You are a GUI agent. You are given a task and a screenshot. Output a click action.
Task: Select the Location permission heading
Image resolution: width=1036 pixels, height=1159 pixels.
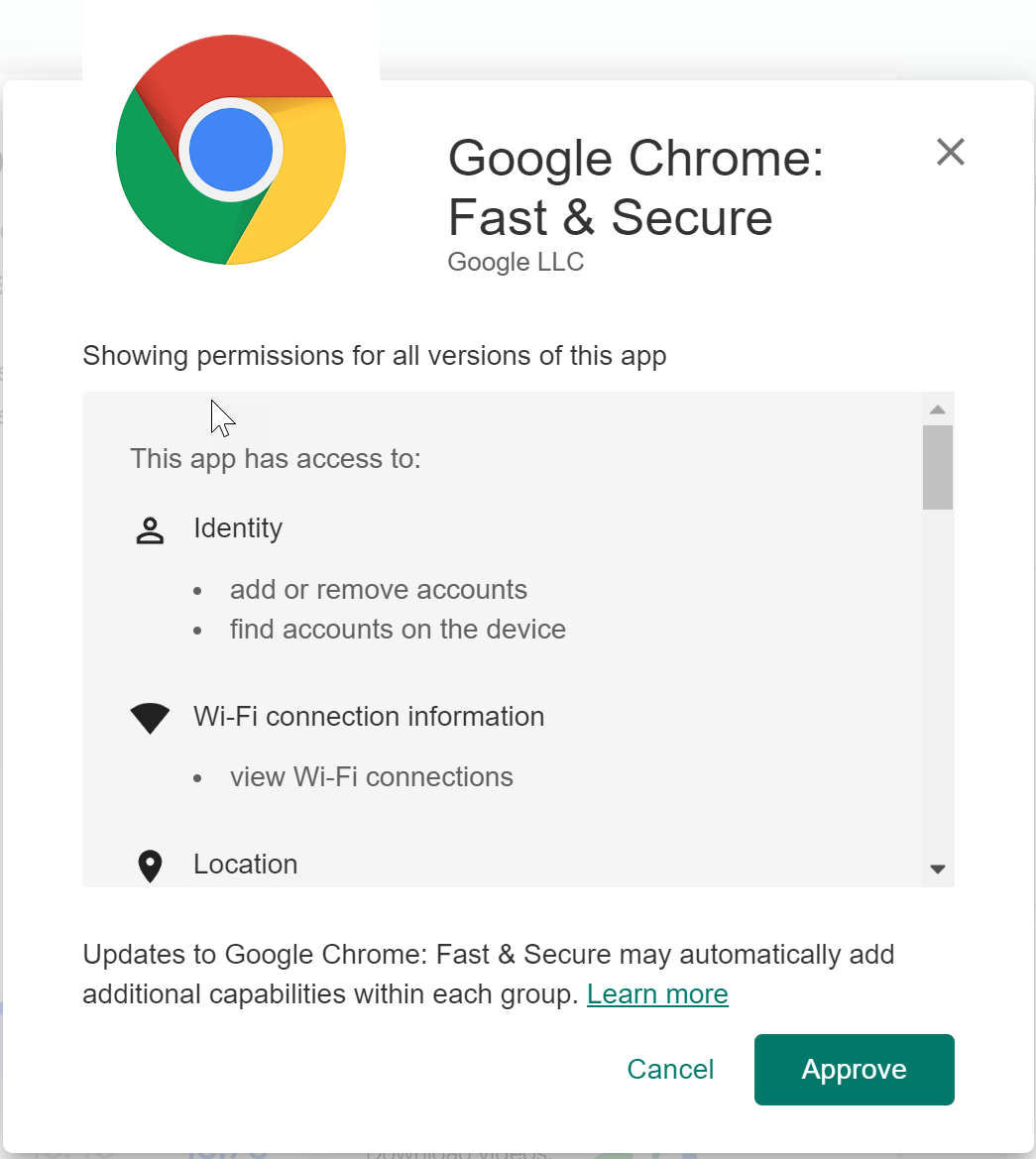click(x=246, y=864)
